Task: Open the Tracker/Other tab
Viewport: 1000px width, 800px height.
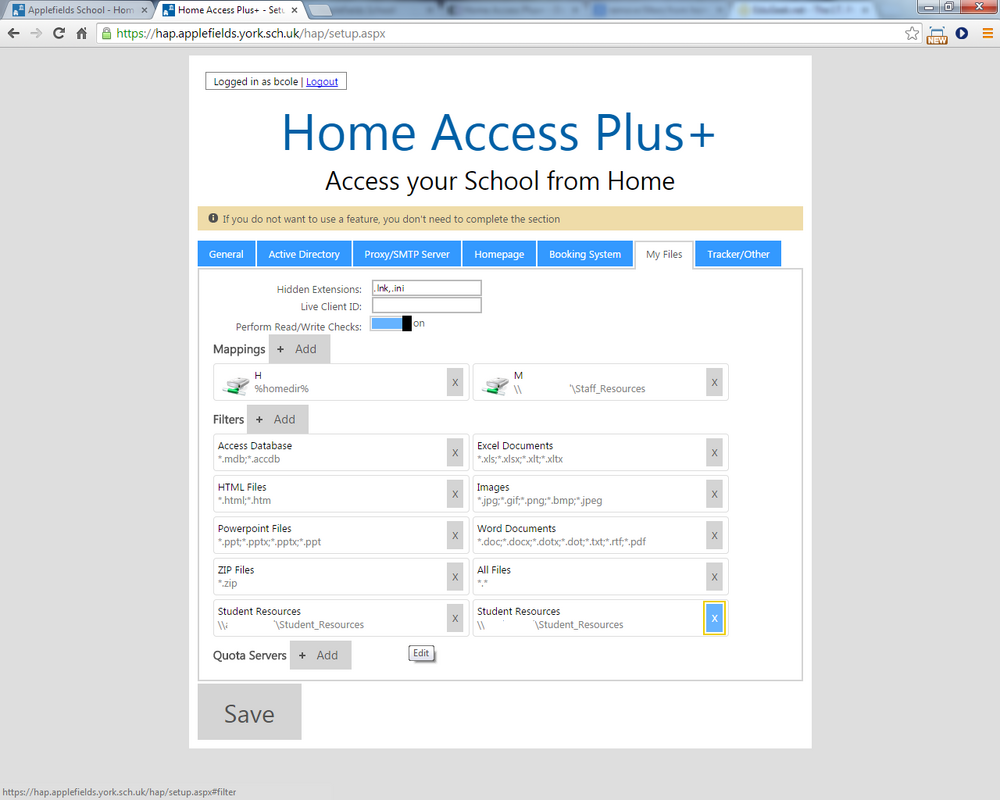Action: (x=738, y=254)
